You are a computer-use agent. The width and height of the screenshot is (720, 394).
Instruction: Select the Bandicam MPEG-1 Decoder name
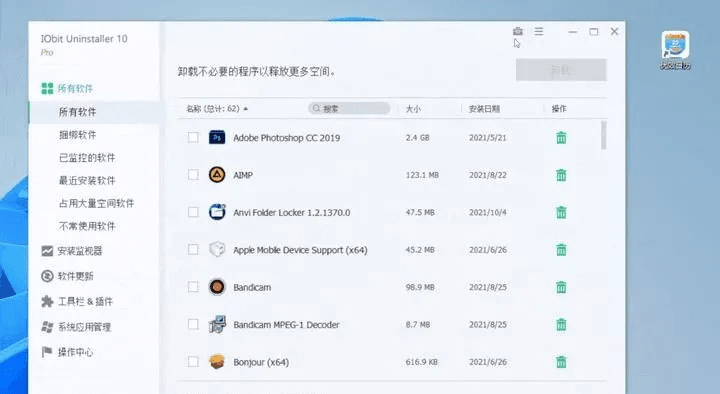286,325
